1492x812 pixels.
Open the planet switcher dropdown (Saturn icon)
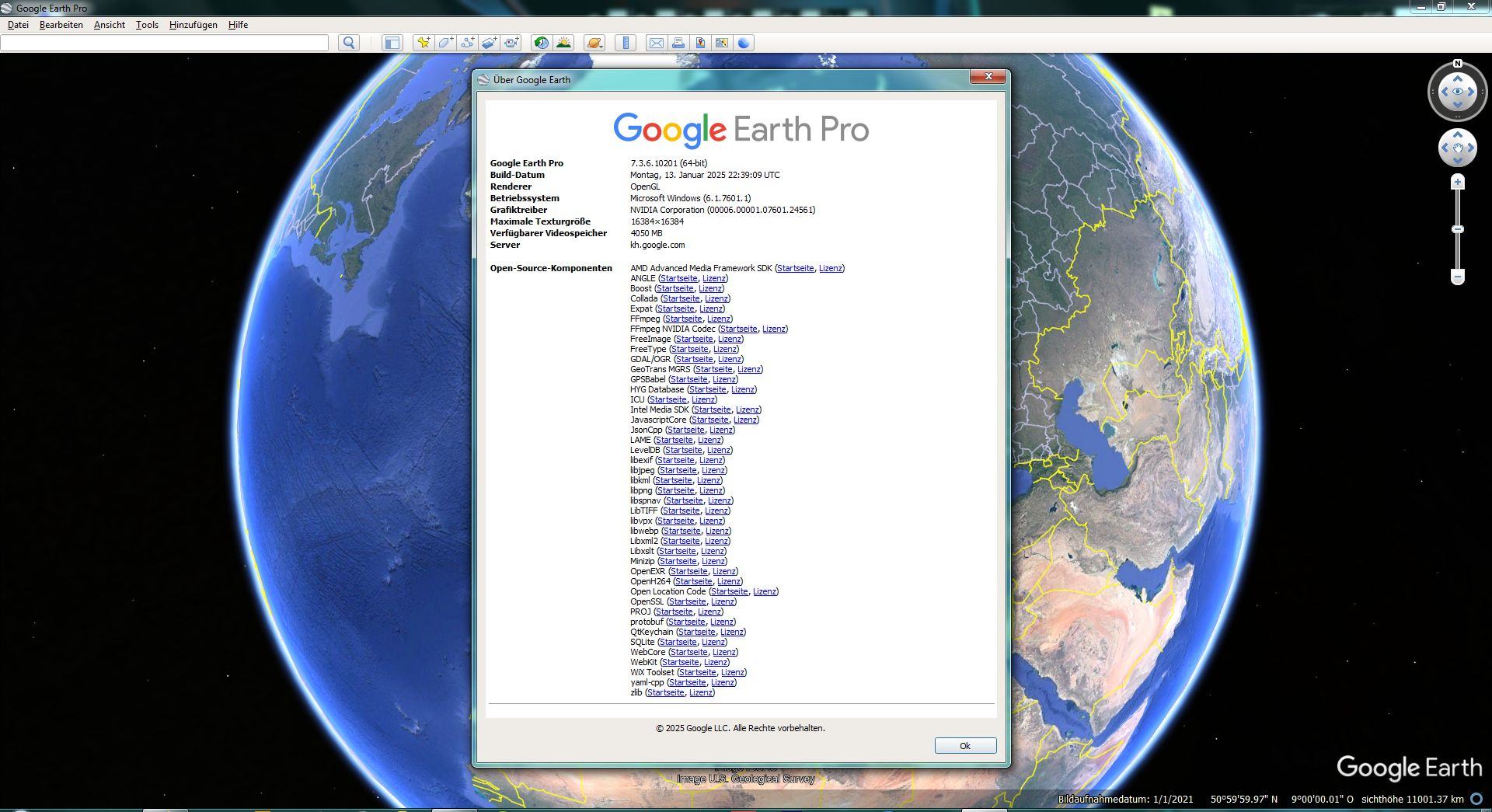(x=594, y=43)
